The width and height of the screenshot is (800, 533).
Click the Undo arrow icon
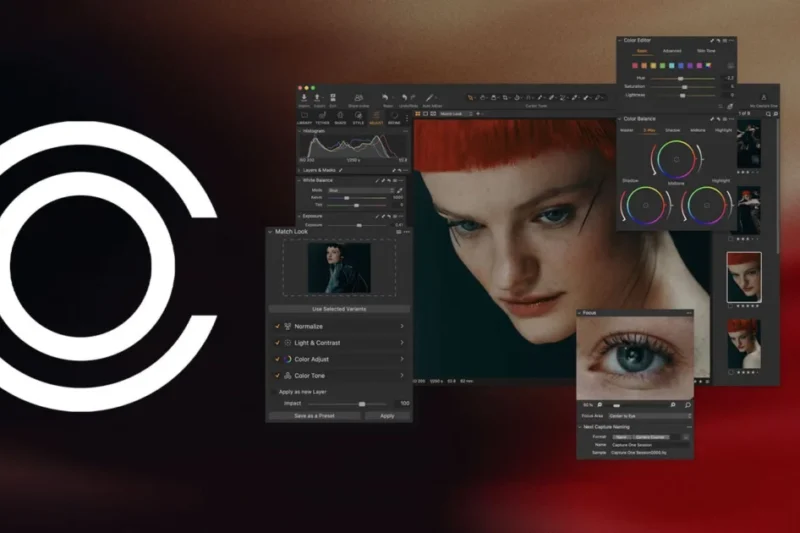click(404, 97)
